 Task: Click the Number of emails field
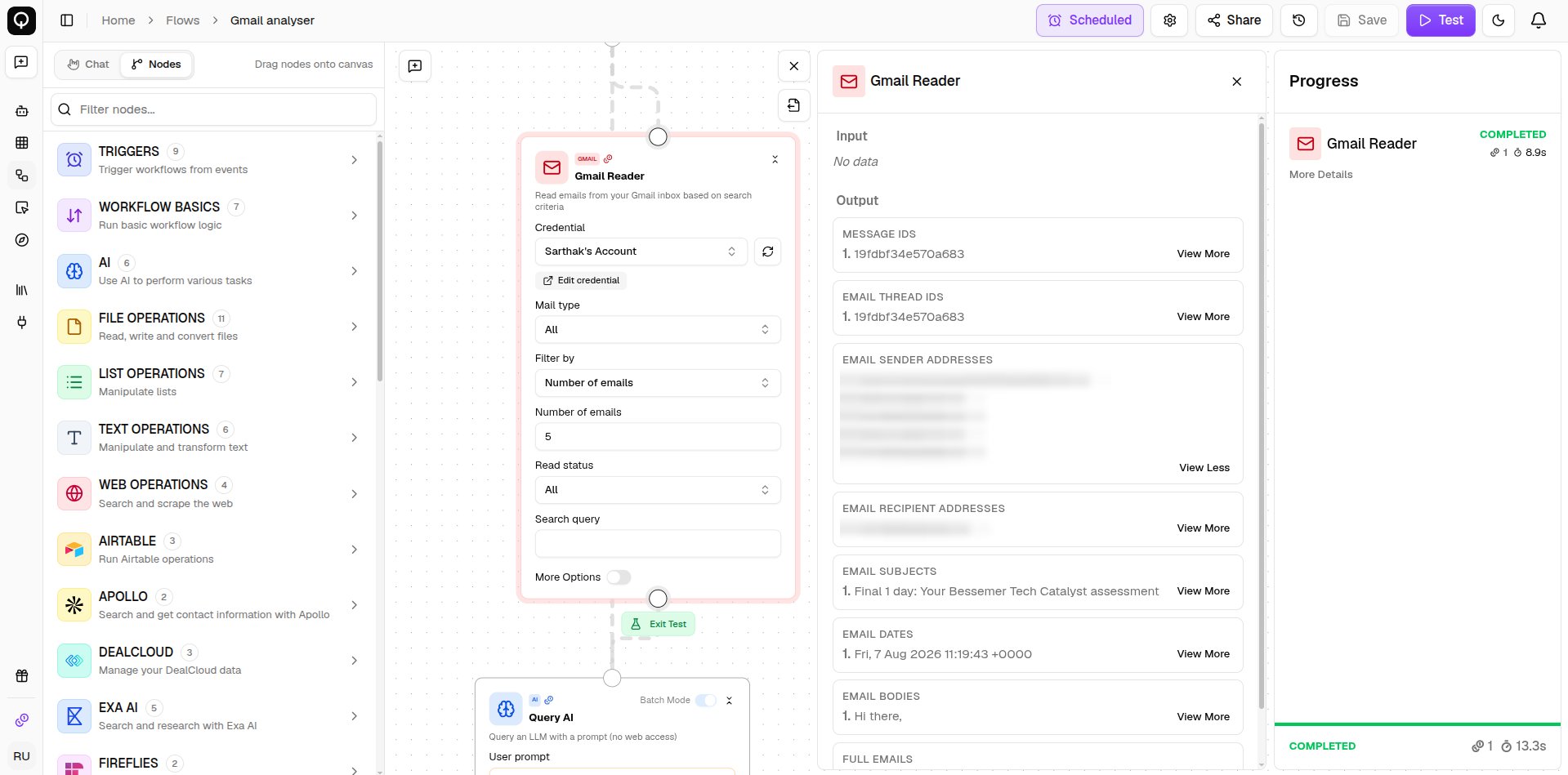pos(658,437)
